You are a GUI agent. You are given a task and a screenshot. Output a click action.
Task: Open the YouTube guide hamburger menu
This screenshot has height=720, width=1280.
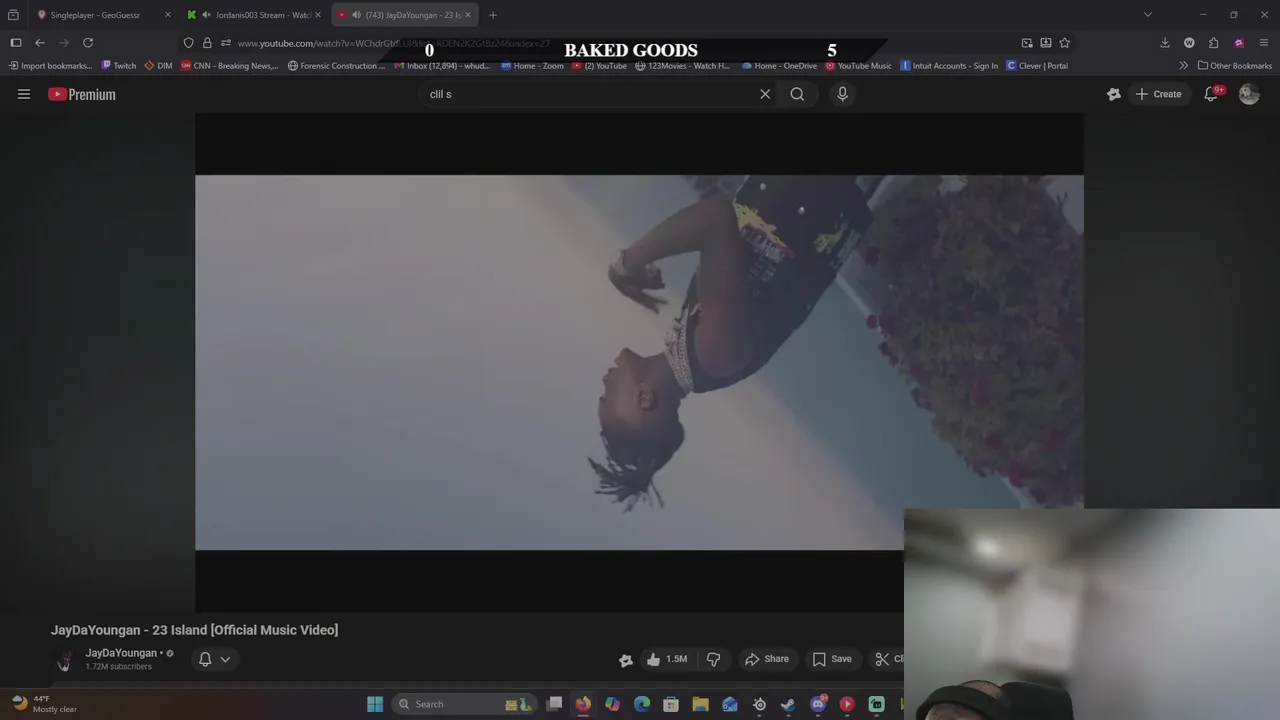pyautogui.click(x=24, y=94)
